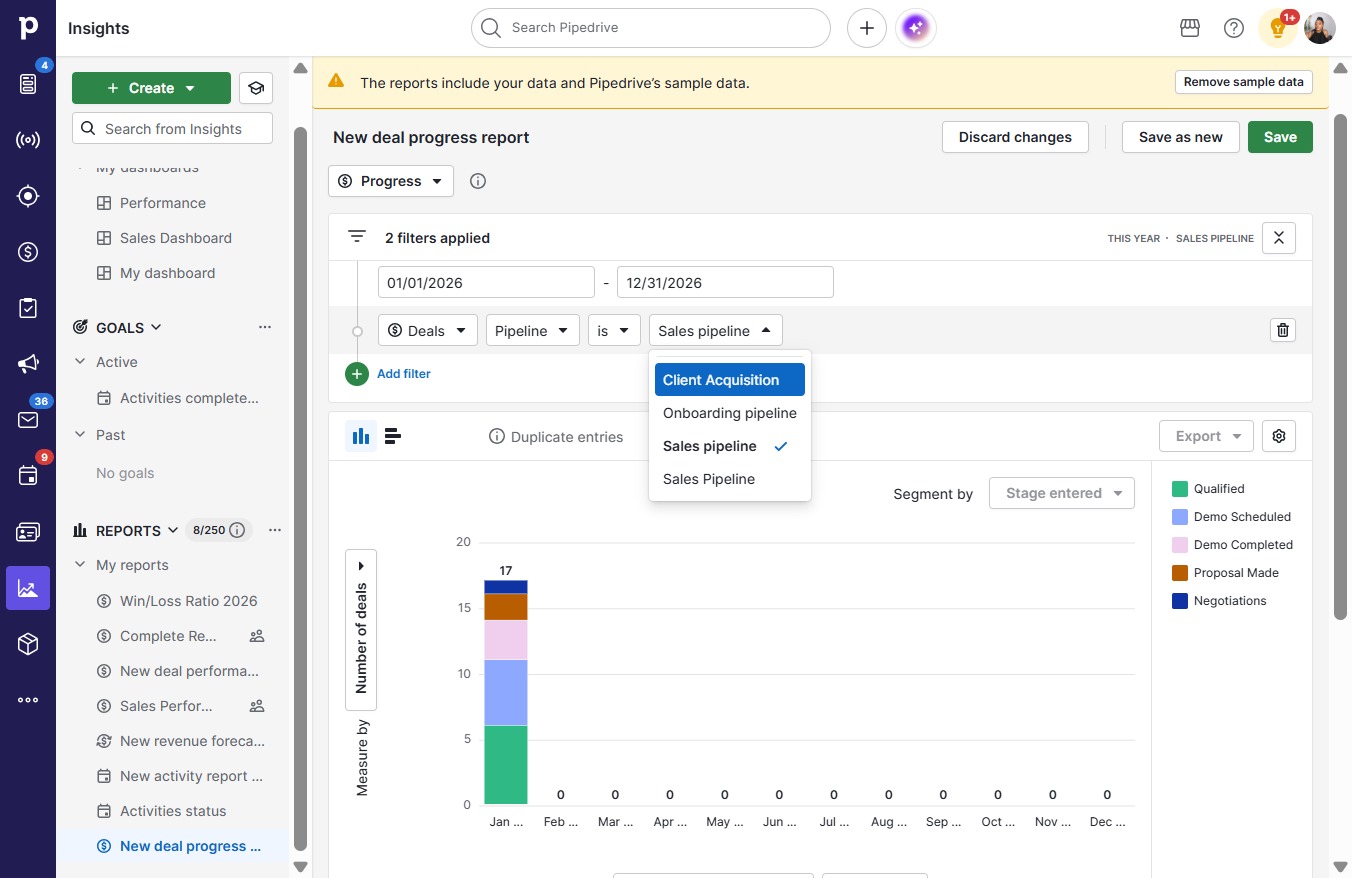Screen dimensions: 1352x878
Task: Open the Sales Dashboard link
Action: [175, 238]
